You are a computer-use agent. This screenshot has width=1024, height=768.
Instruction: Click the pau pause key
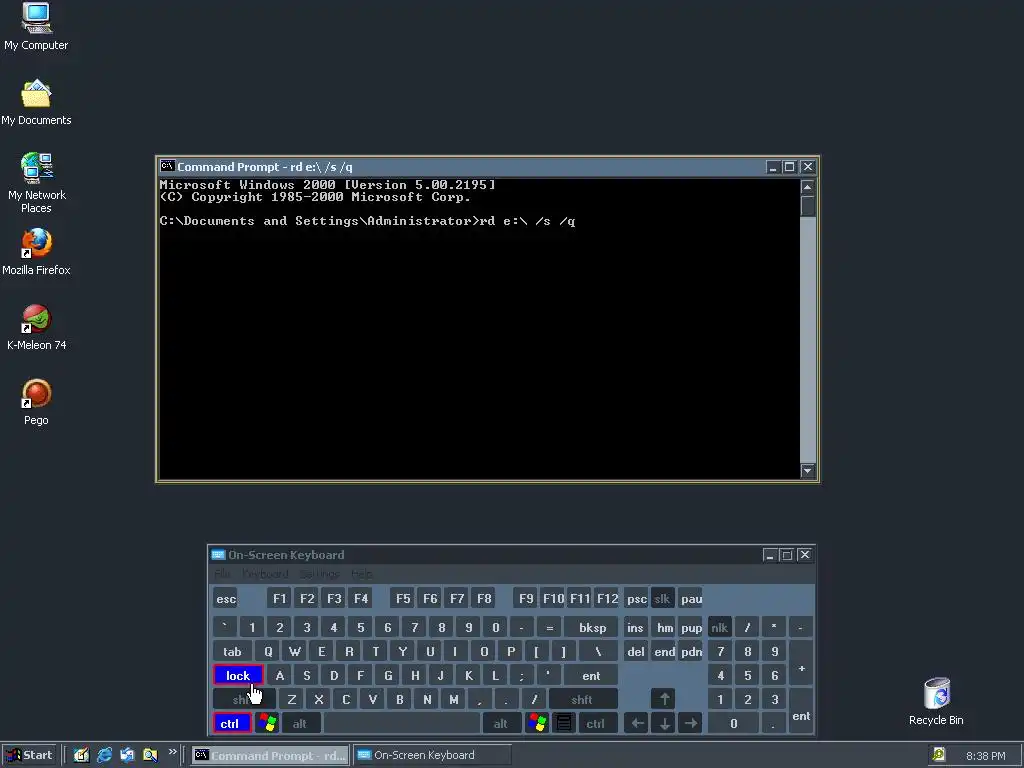(691, 598)
